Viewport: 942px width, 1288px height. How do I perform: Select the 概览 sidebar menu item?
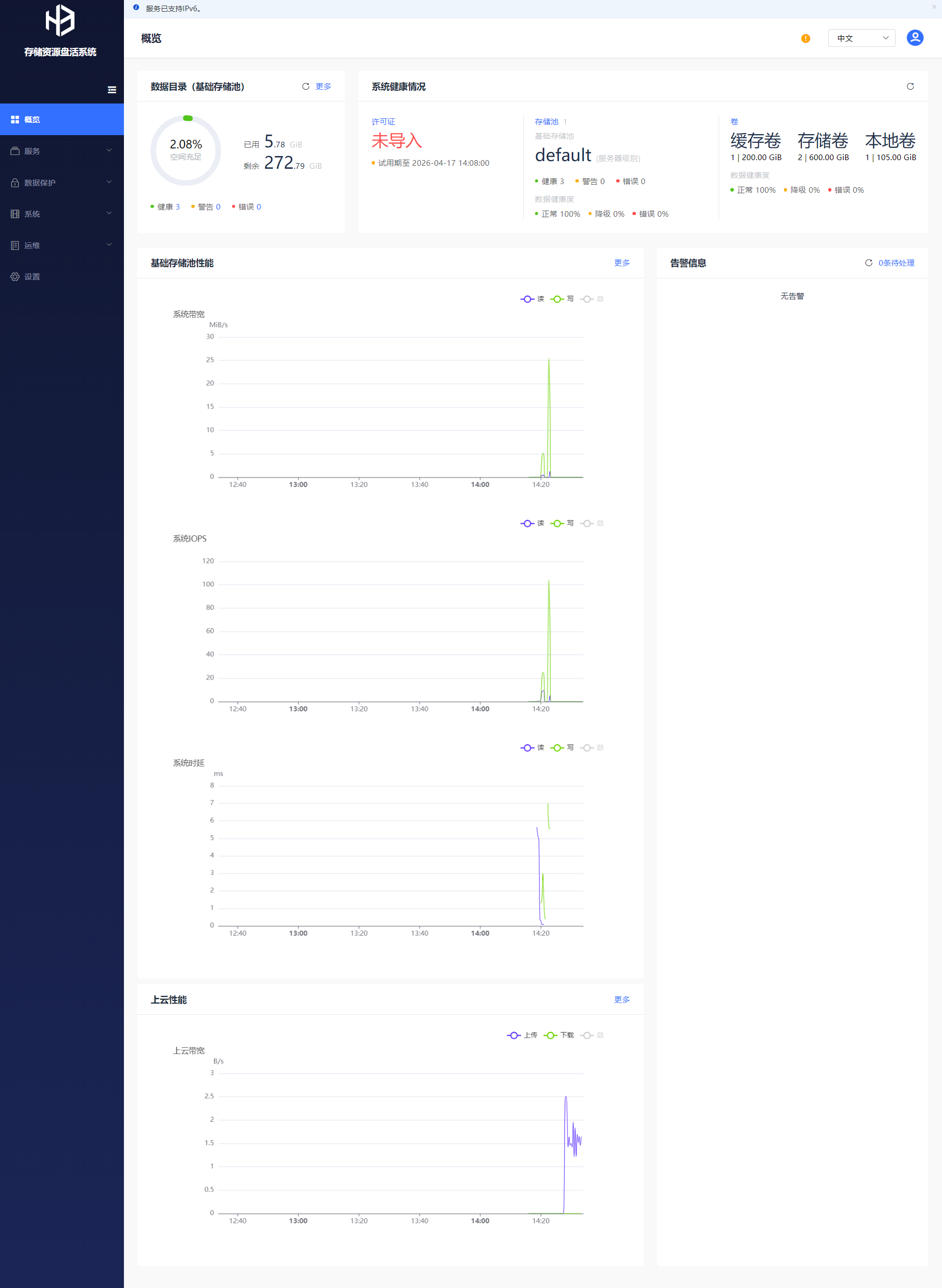click(x=62, y=120)
